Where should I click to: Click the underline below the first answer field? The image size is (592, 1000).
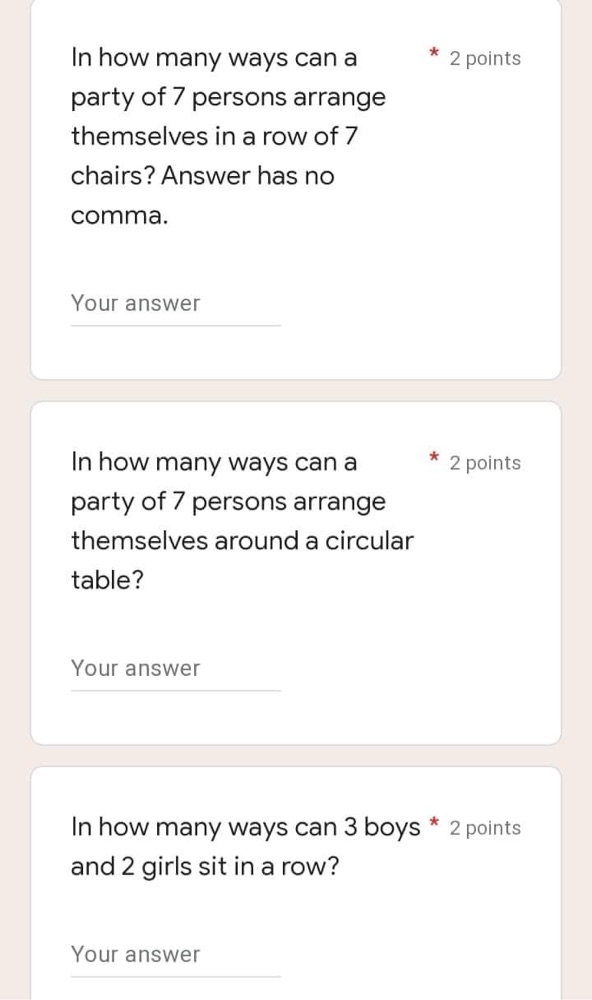point(175,322)
